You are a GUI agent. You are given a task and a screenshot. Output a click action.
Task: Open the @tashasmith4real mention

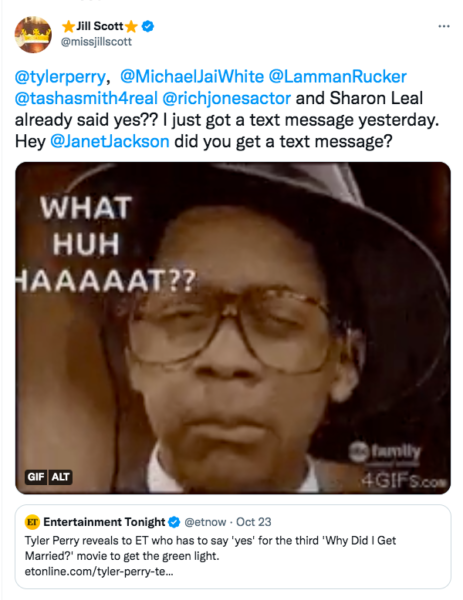(86, 98)
